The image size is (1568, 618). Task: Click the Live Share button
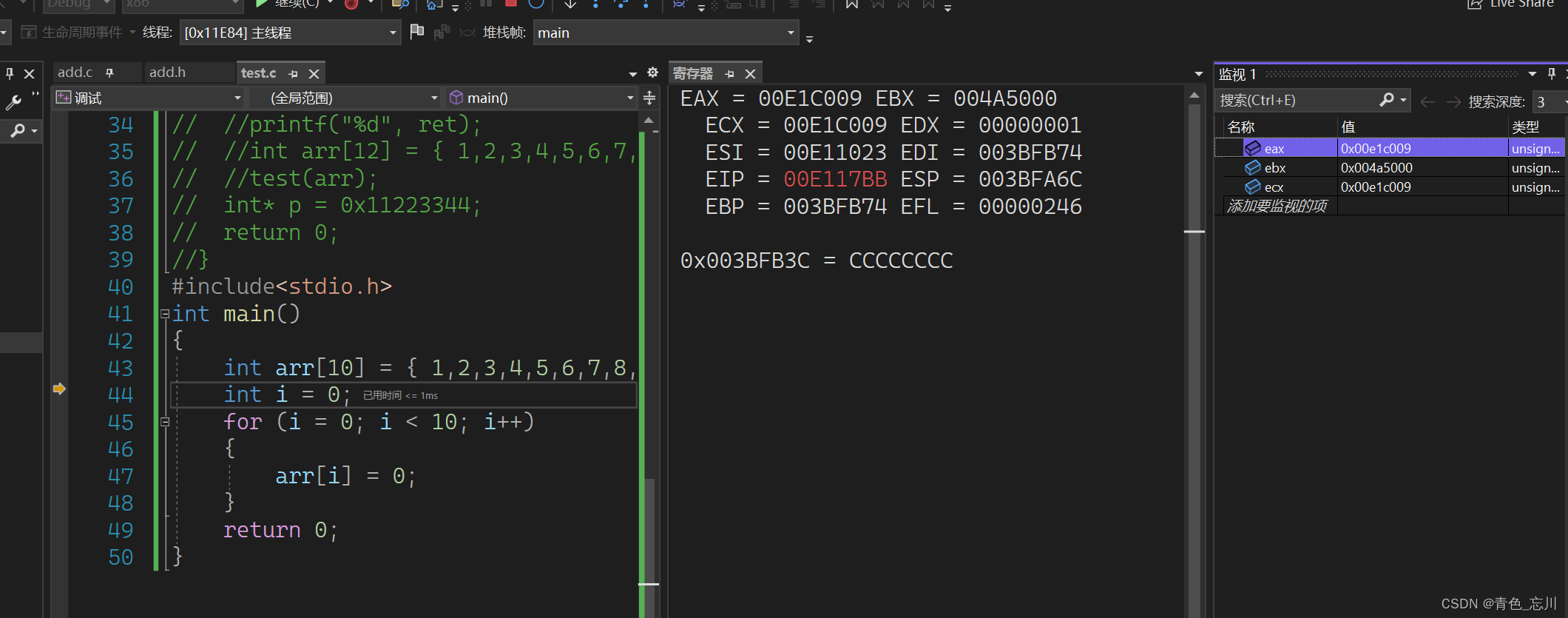[x=1510, y=4]
